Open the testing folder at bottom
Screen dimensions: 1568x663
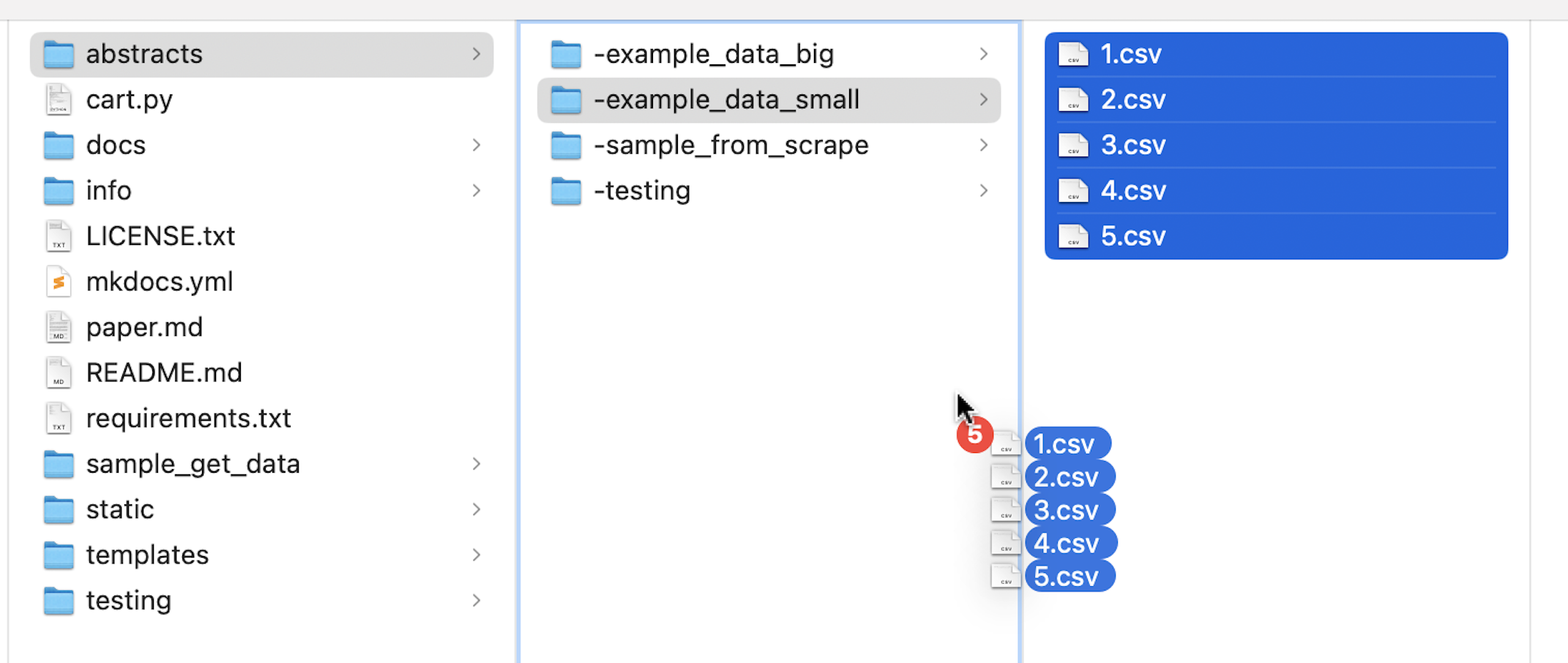pos(128,601)
